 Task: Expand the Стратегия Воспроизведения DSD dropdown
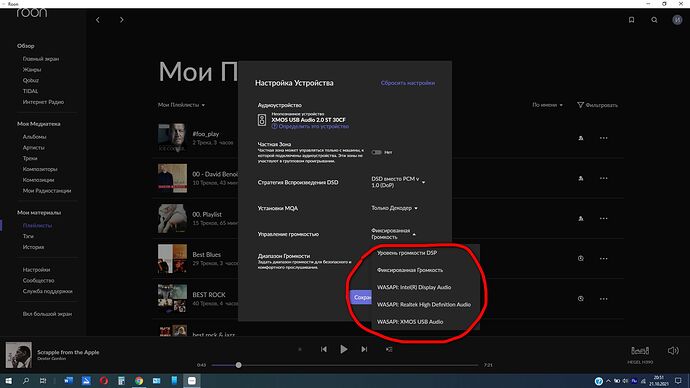(398, 182)
